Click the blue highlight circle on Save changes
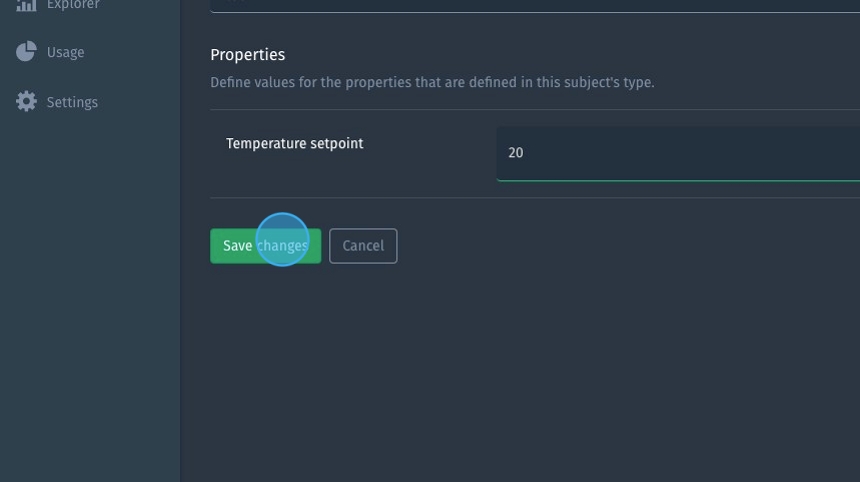The image size is (860, 482). click(282, 240)
